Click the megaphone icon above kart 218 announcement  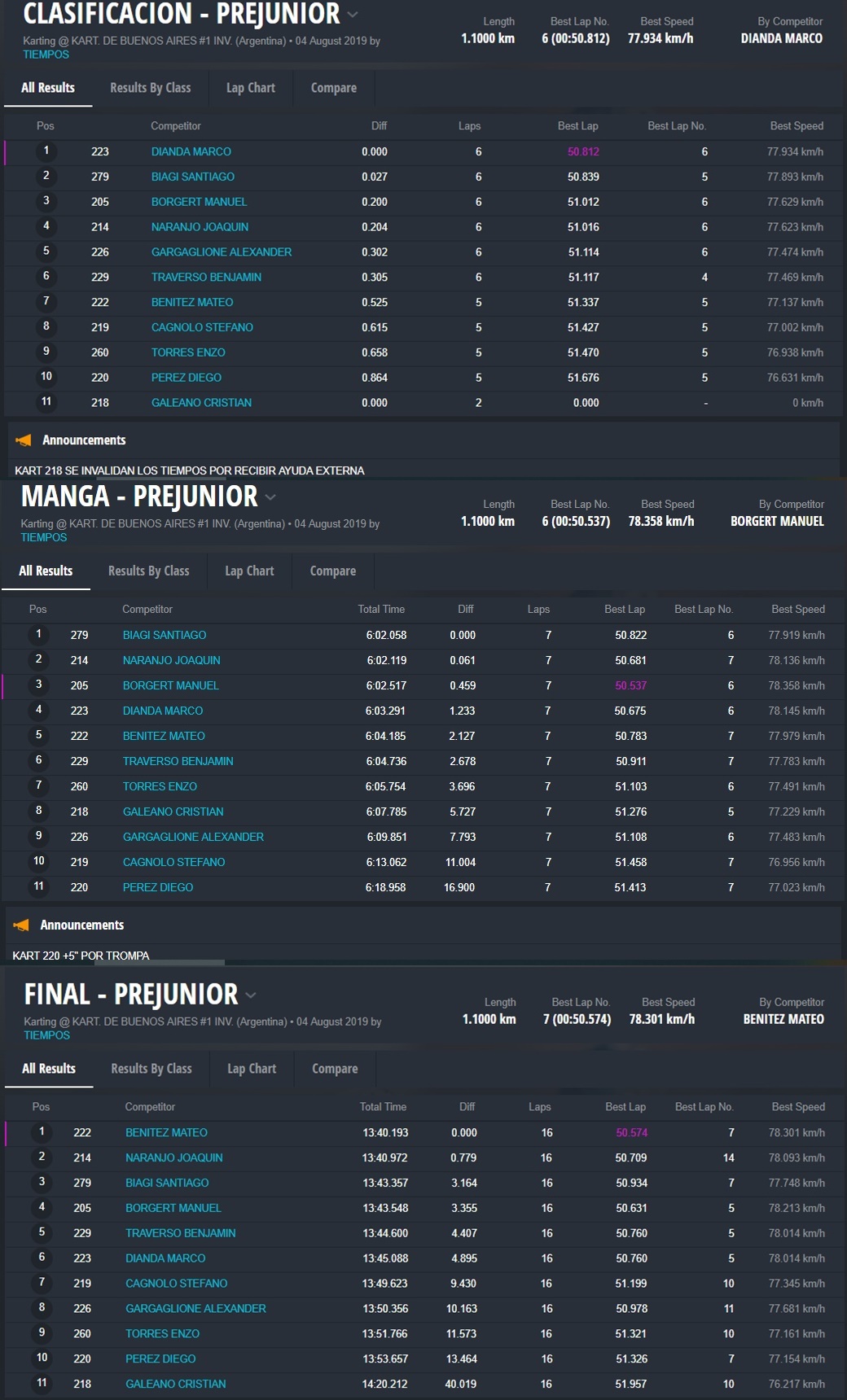click(x=24, y=440)
